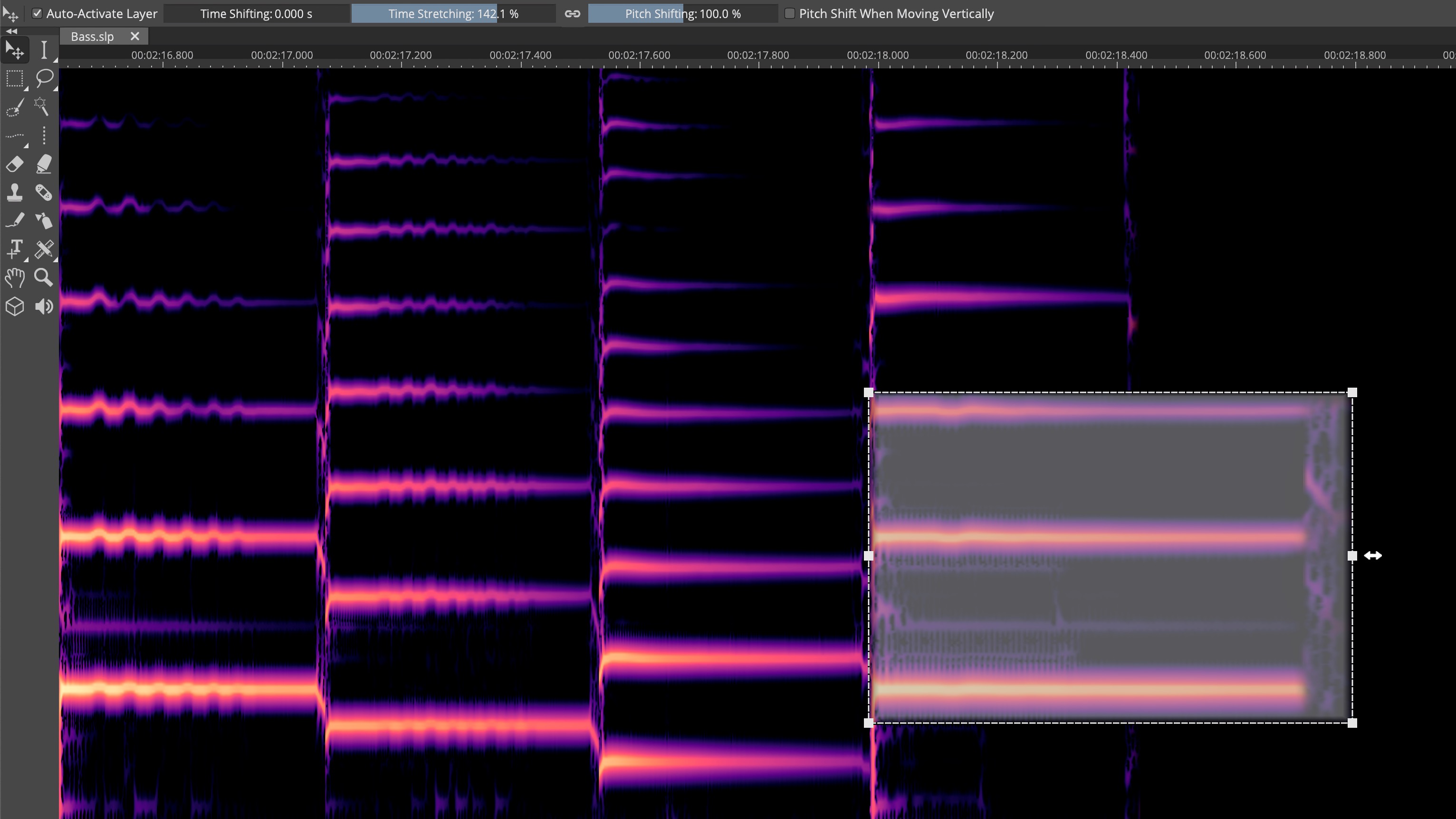Viewport: 1456px width, 819px height.
Task: Adjust the Time Stretching slider
Action: pyautogui.click(x=453, y=14)
